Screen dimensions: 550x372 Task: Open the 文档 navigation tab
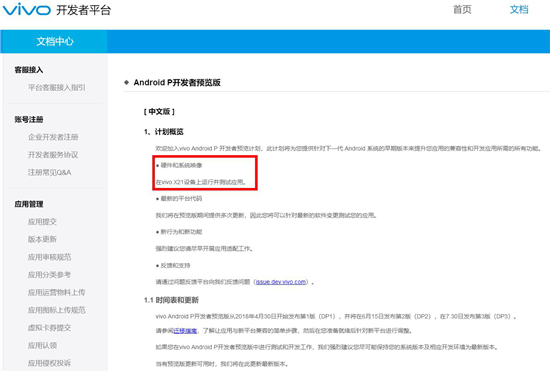point(519,9)
